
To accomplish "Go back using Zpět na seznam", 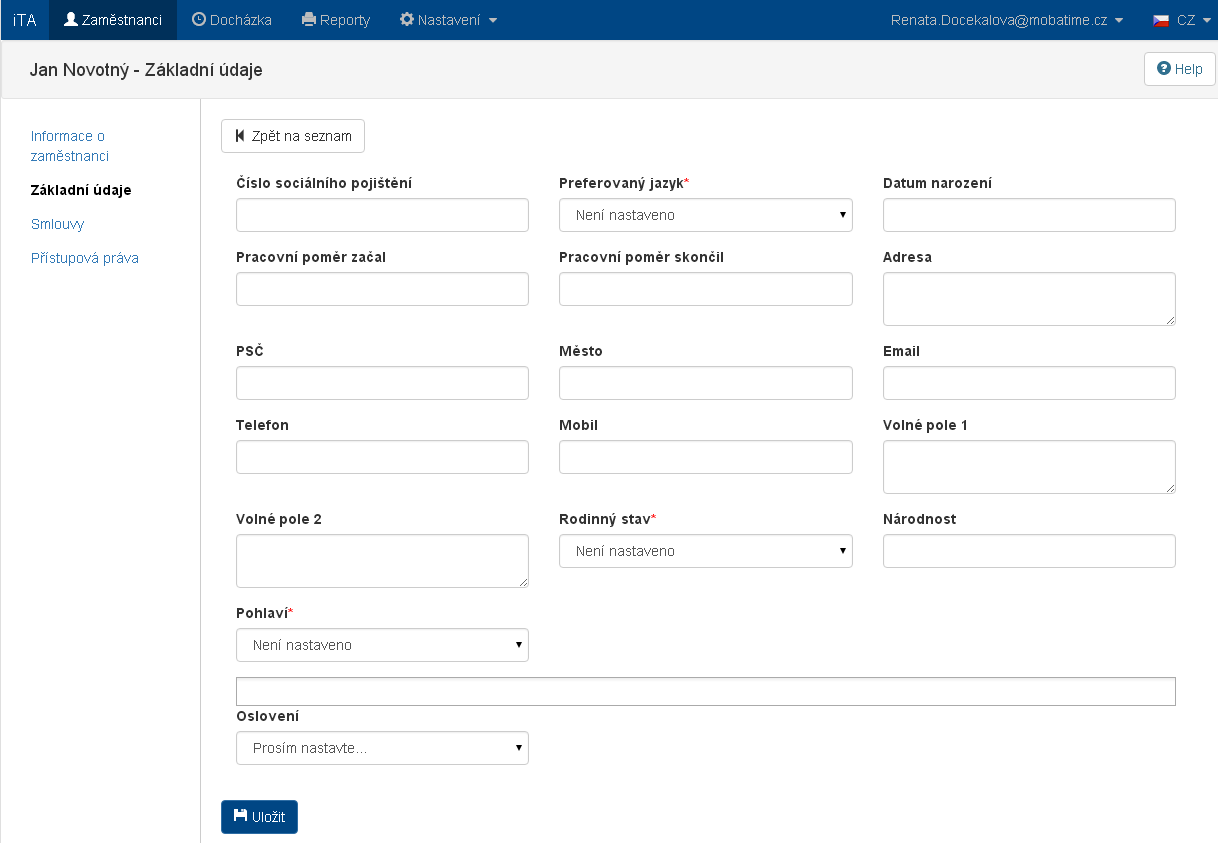I will coord(293,136).
